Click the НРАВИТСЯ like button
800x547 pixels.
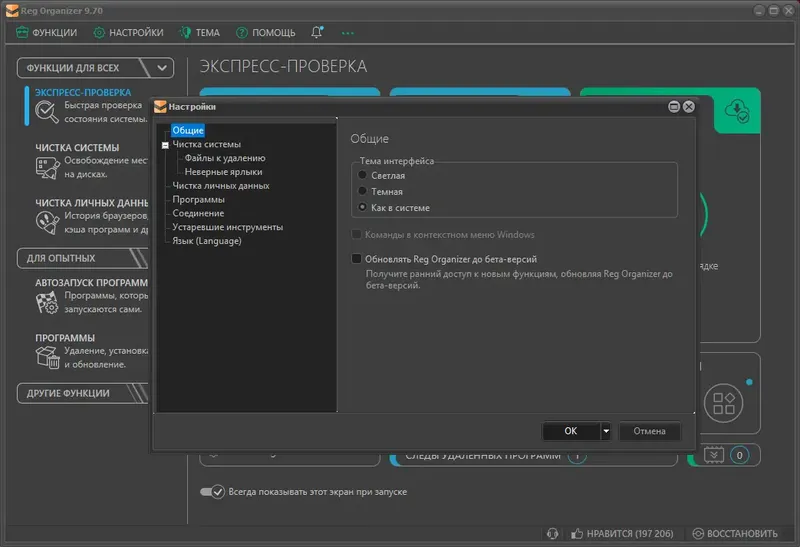(x=622, y=534)
